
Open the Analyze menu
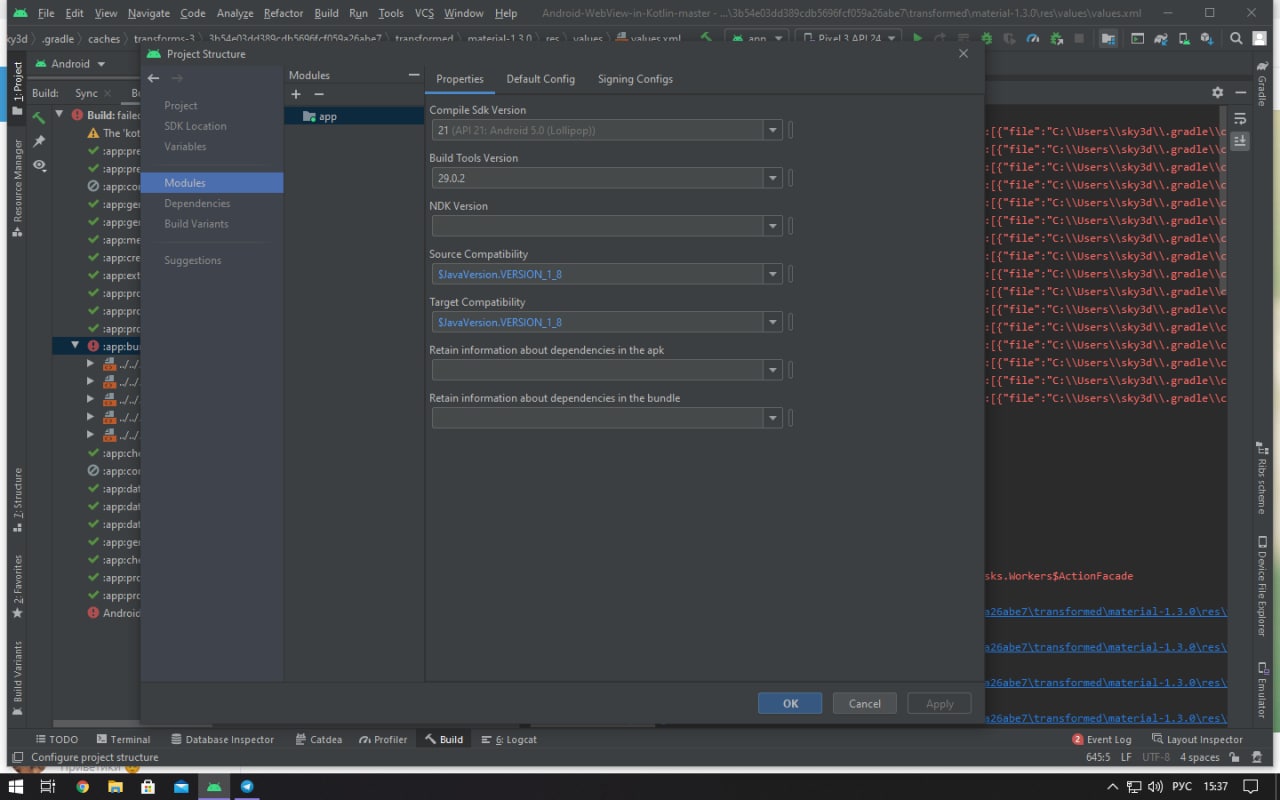click(235, 13)
